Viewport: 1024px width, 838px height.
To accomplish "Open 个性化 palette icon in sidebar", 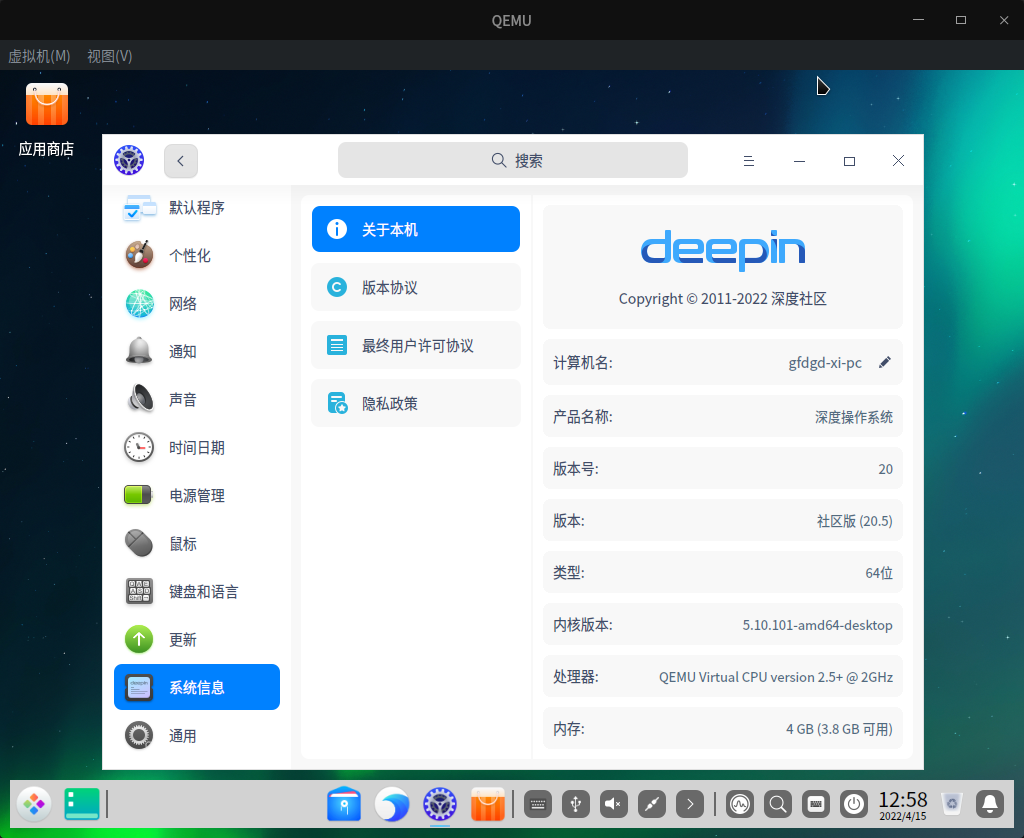I will point(139,255).
